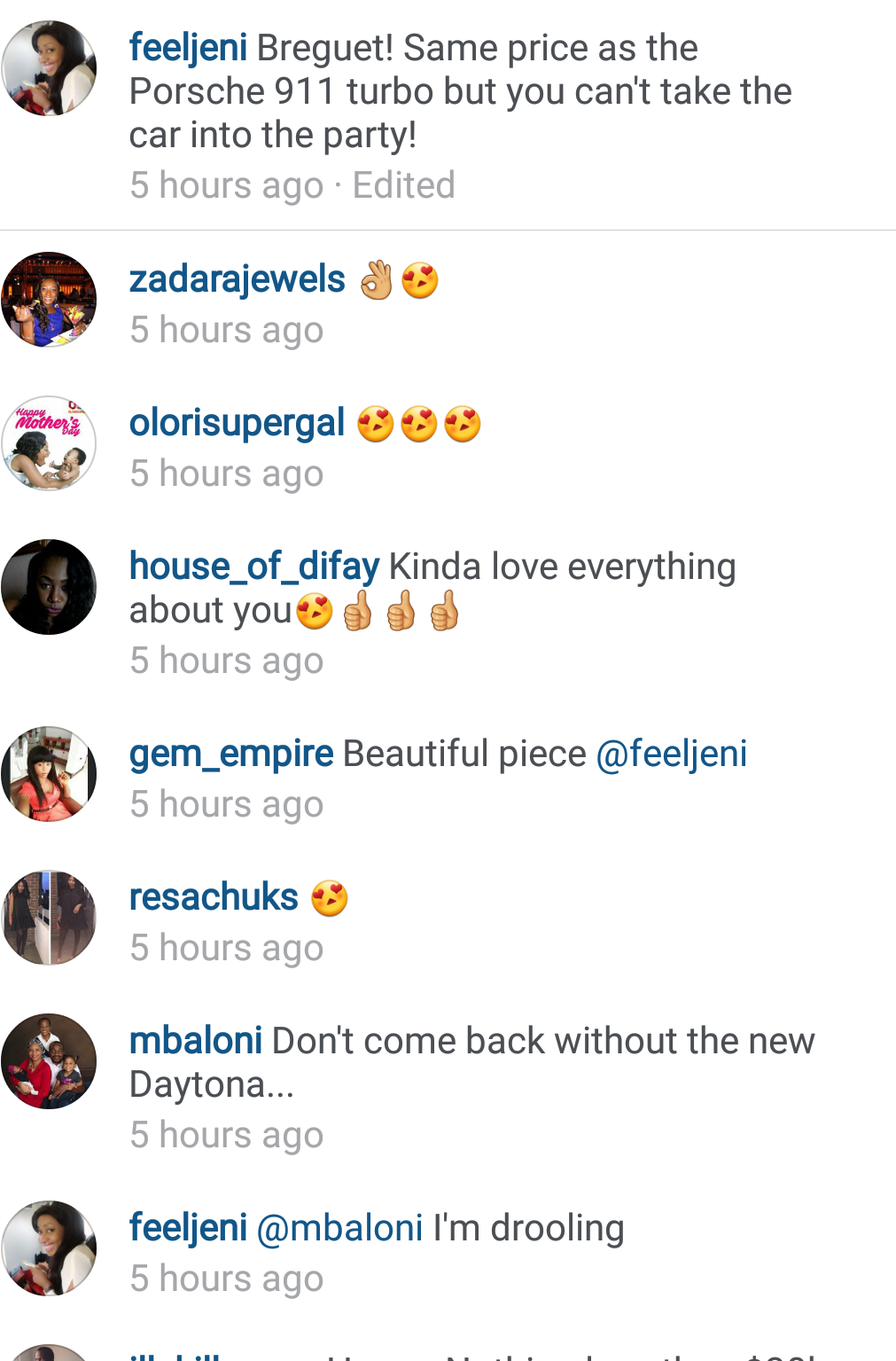Tap resachuks profile avatar
896x1361 pixels.
(x=49, y=918)
